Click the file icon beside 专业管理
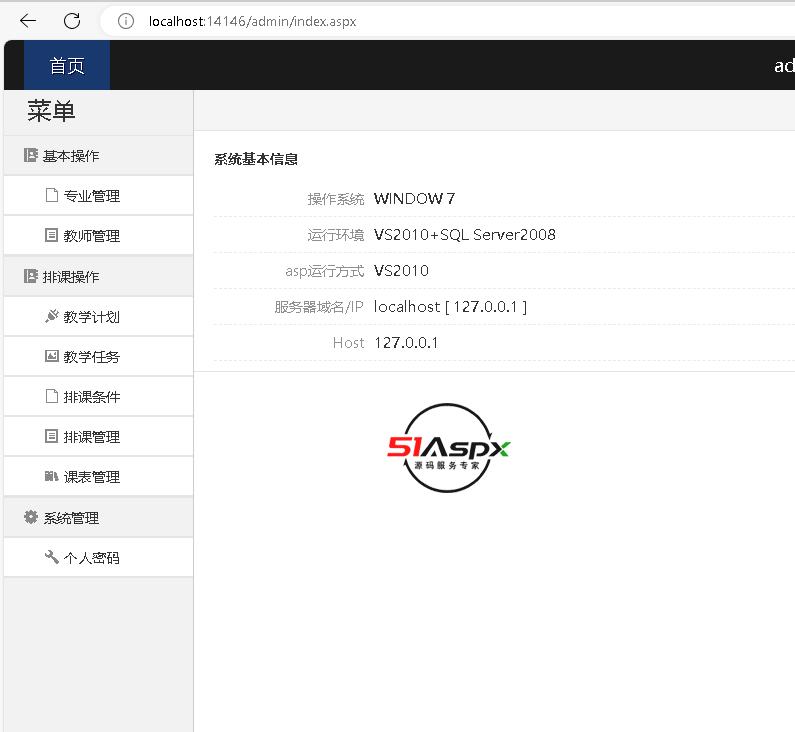The image size is (795, 732). coord(52,195)
